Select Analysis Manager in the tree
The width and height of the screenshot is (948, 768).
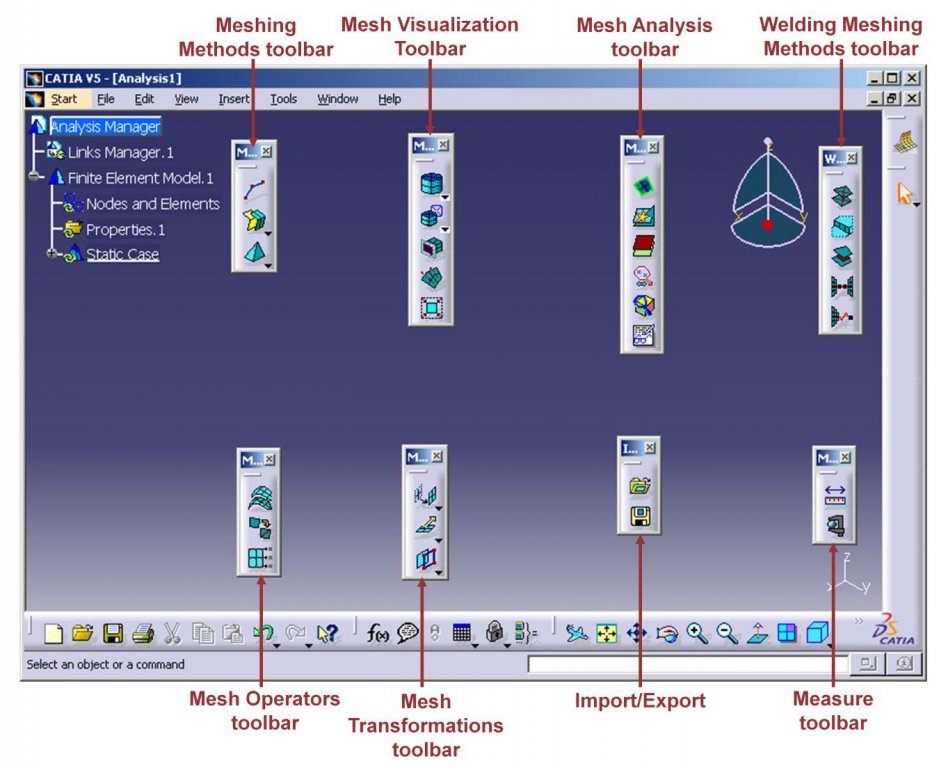[105, 126]
